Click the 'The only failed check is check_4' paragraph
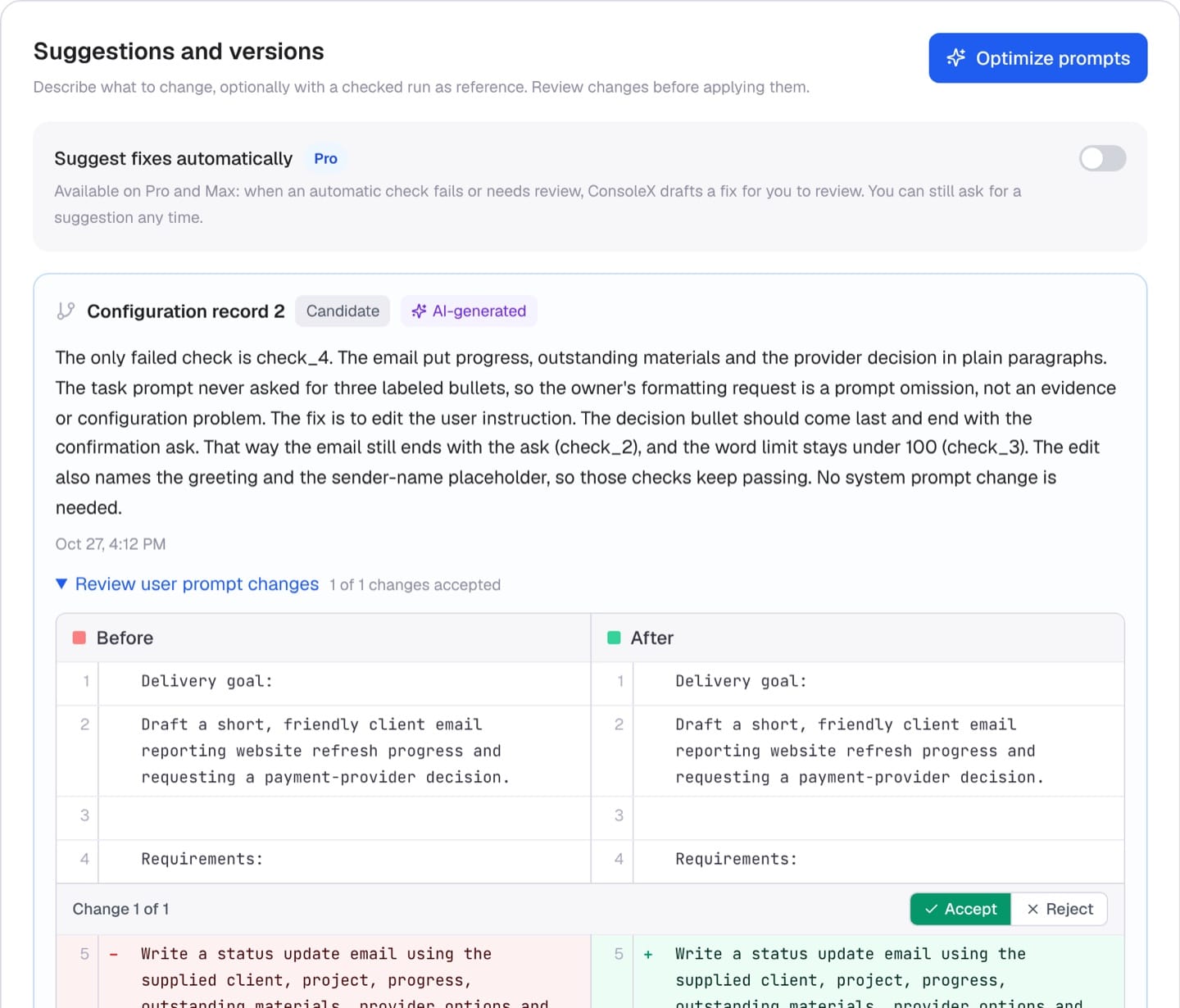Viewport: 1180px width, 1008px height. tap(586, 433)
